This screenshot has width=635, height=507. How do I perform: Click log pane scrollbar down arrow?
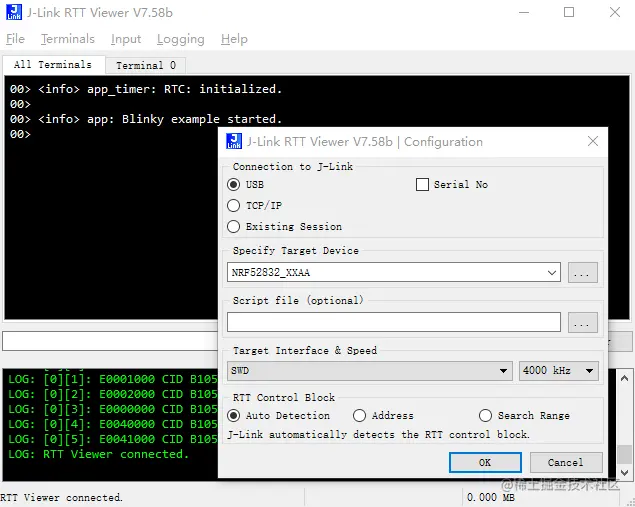coord(624,473)
